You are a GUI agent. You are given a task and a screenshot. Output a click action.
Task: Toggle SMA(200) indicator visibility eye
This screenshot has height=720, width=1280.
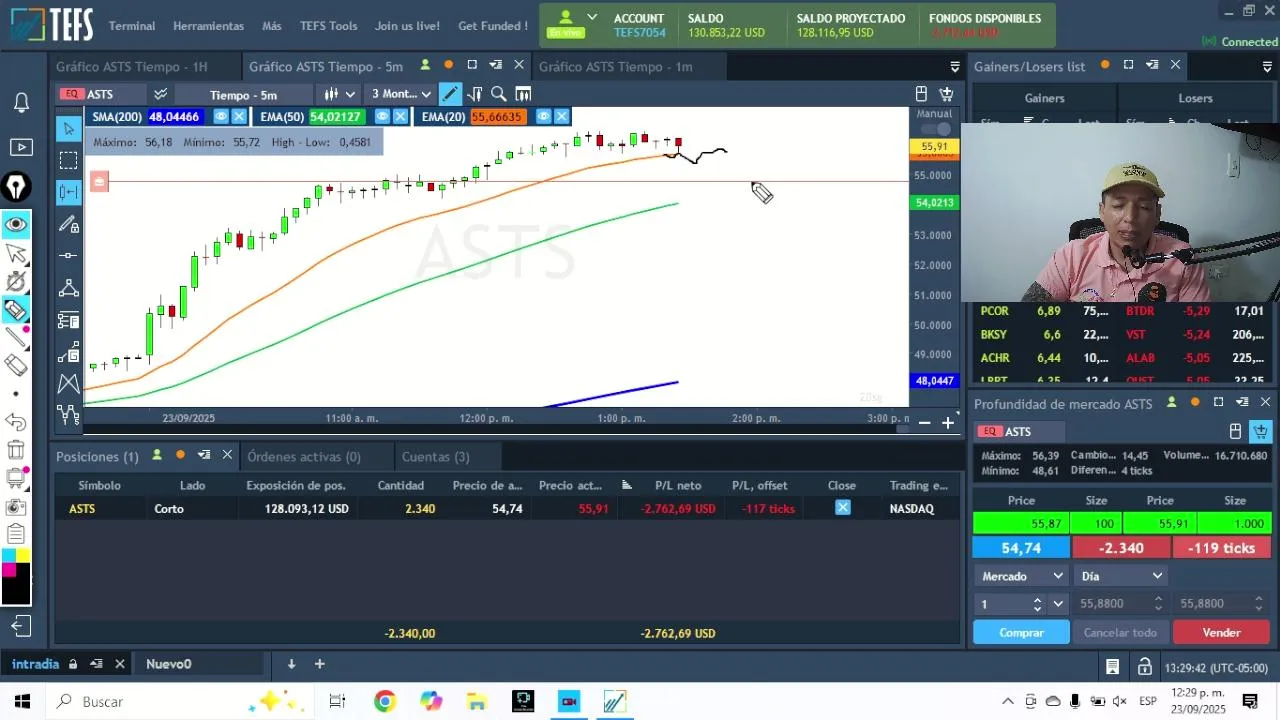pyautogui.click(x=220, y=117)
